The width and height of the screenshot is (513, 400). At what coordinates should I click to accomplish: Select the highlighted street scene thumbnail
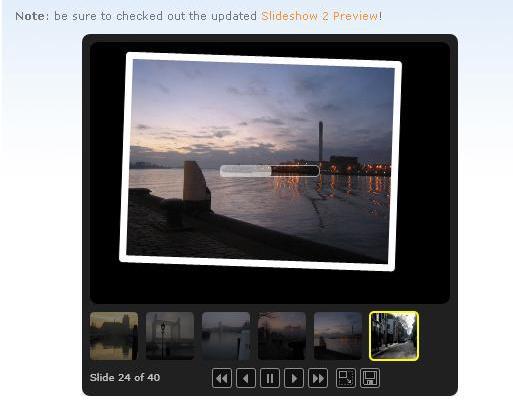pos(394,336)
